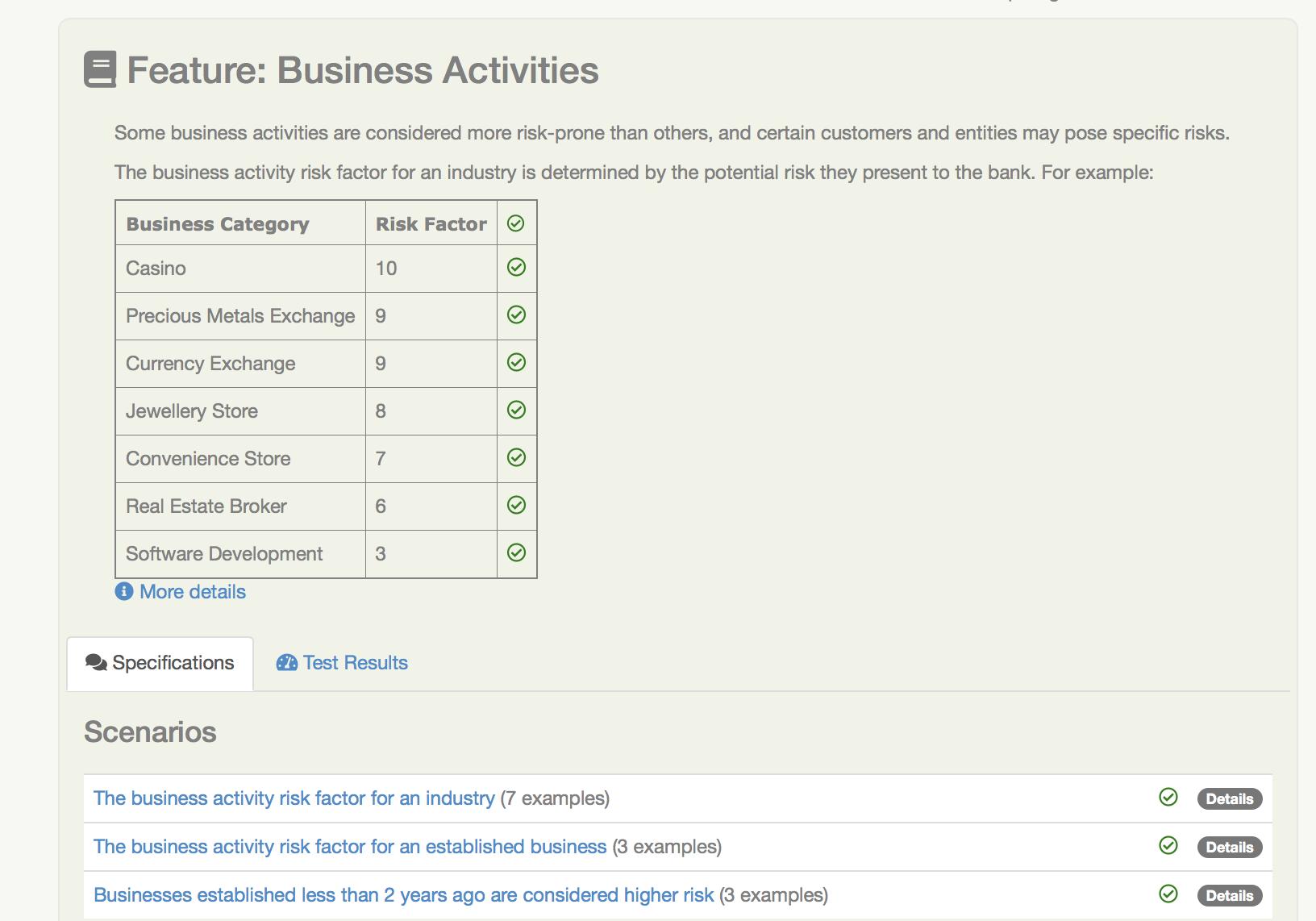This screenshot has width=1316, height=921.
Task: Click the success icon on the first scenario row
Action: click(x=1167, y=798)
